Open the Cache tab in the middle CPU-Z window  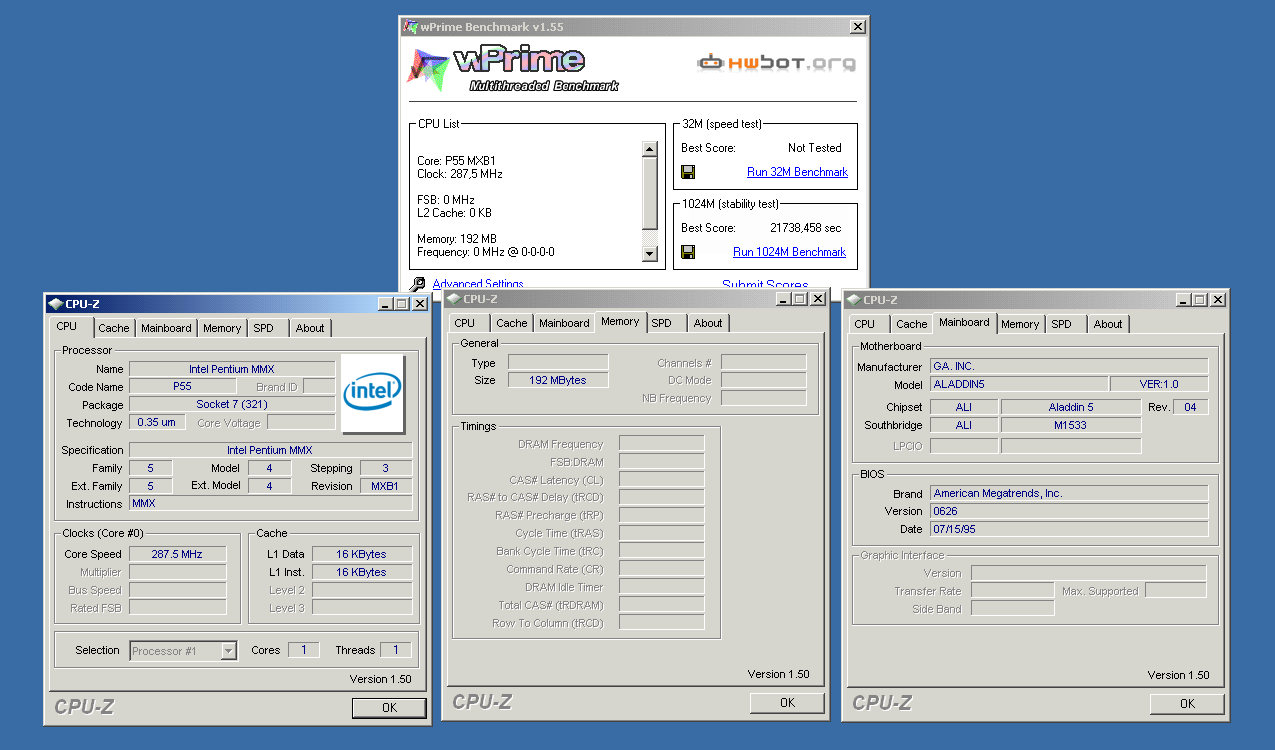[512, 323]
